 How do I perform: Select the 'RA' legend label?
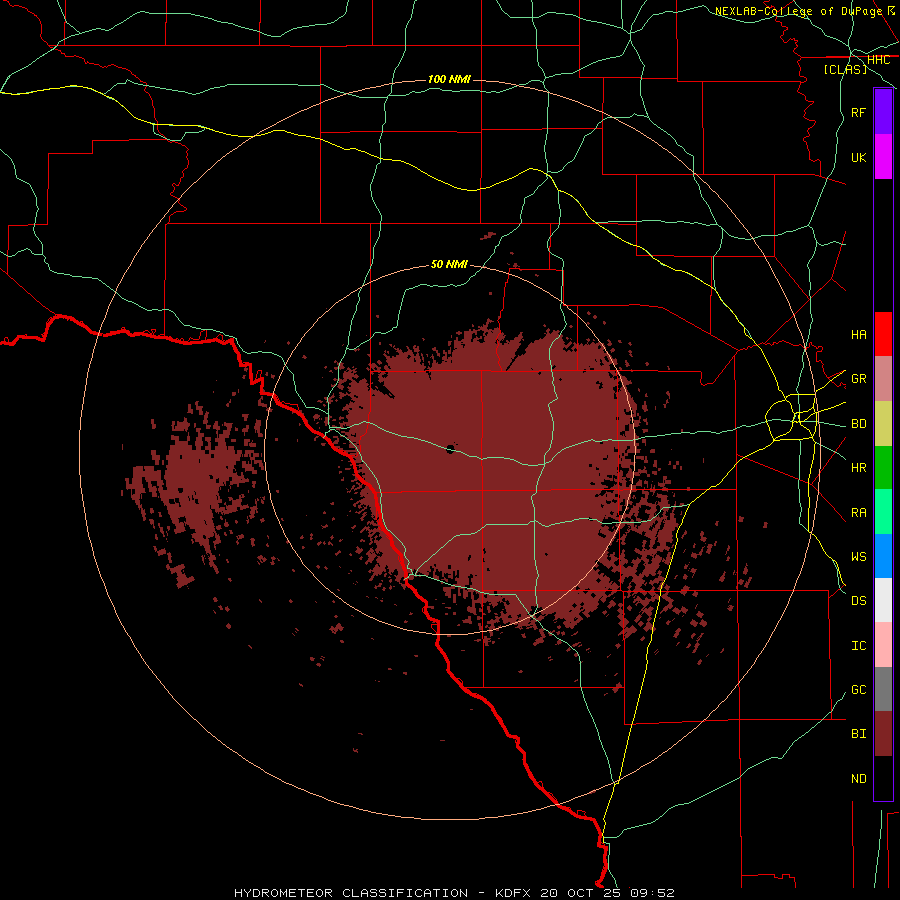click(858, 513)
